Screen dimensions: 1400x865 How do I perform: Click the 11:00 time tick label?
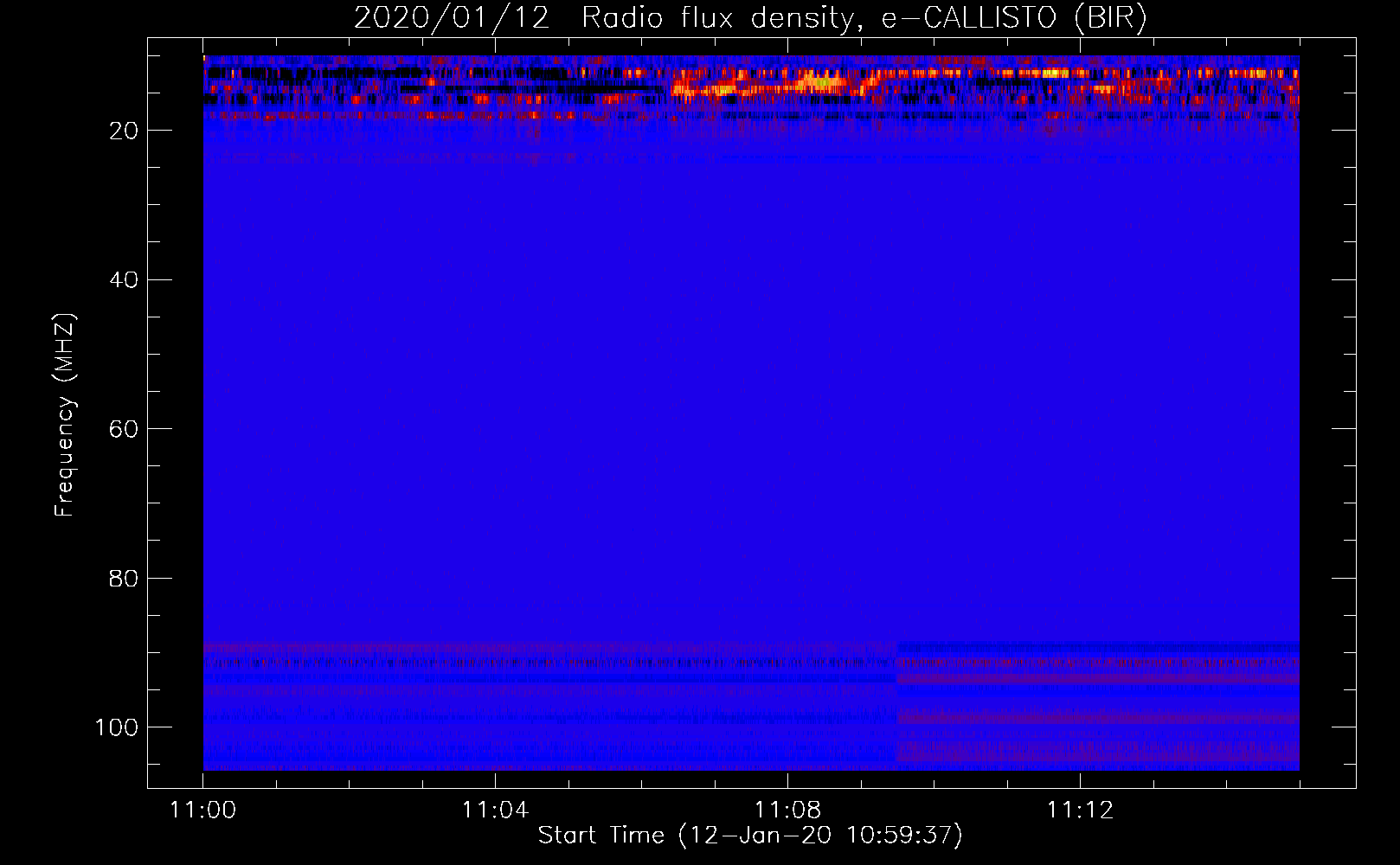pos(203,811)
